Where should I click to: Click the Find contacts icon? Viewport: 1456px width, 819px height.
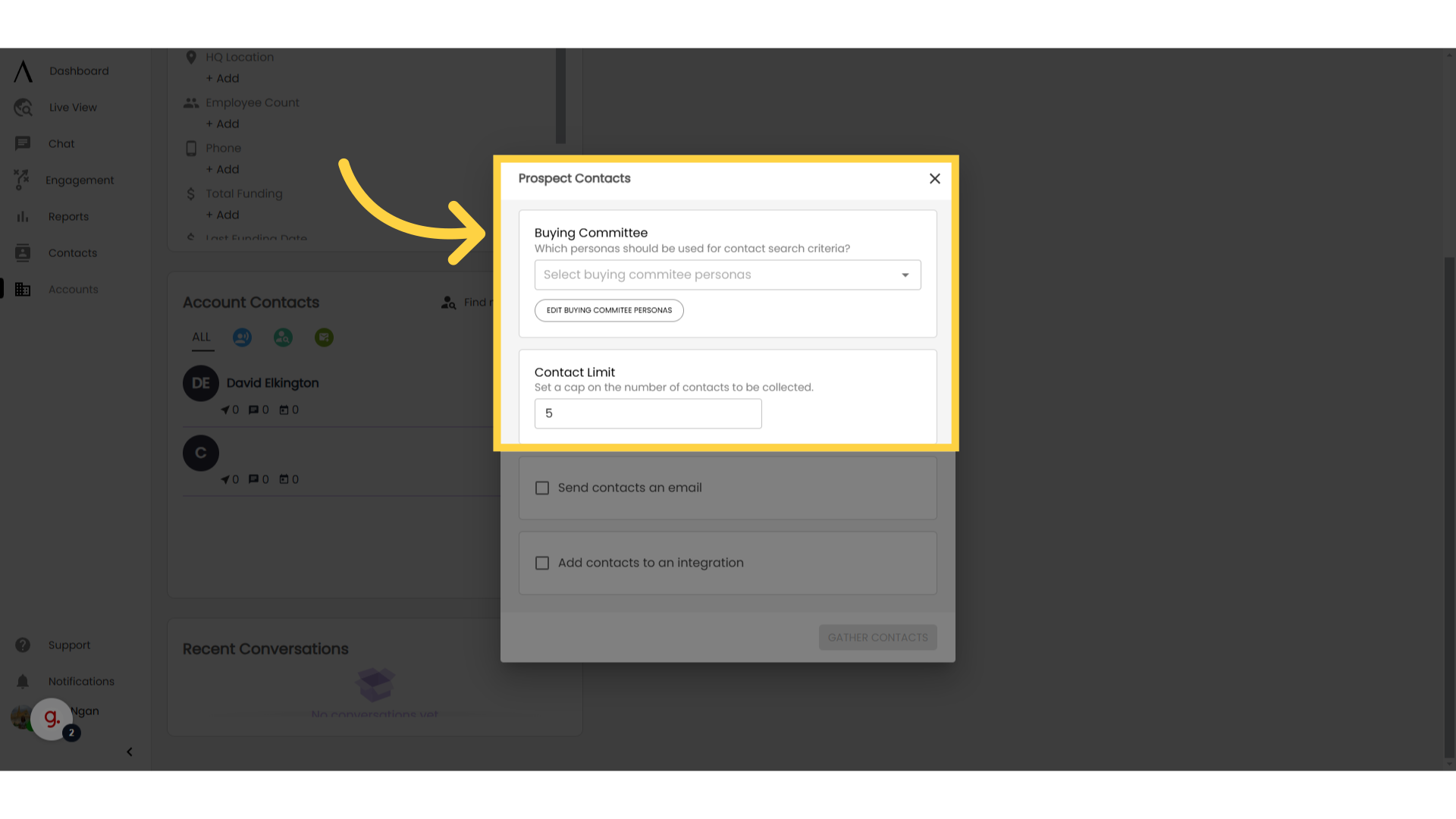(449, 302)
